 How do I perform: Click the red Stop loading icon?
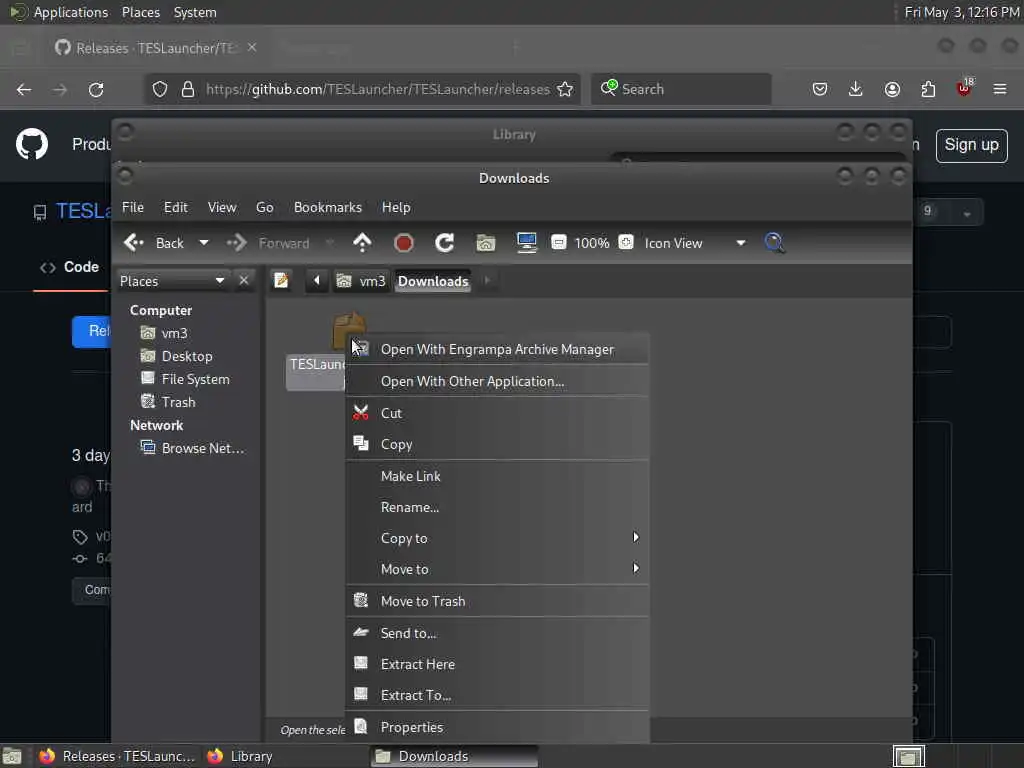tap(404, 243)
